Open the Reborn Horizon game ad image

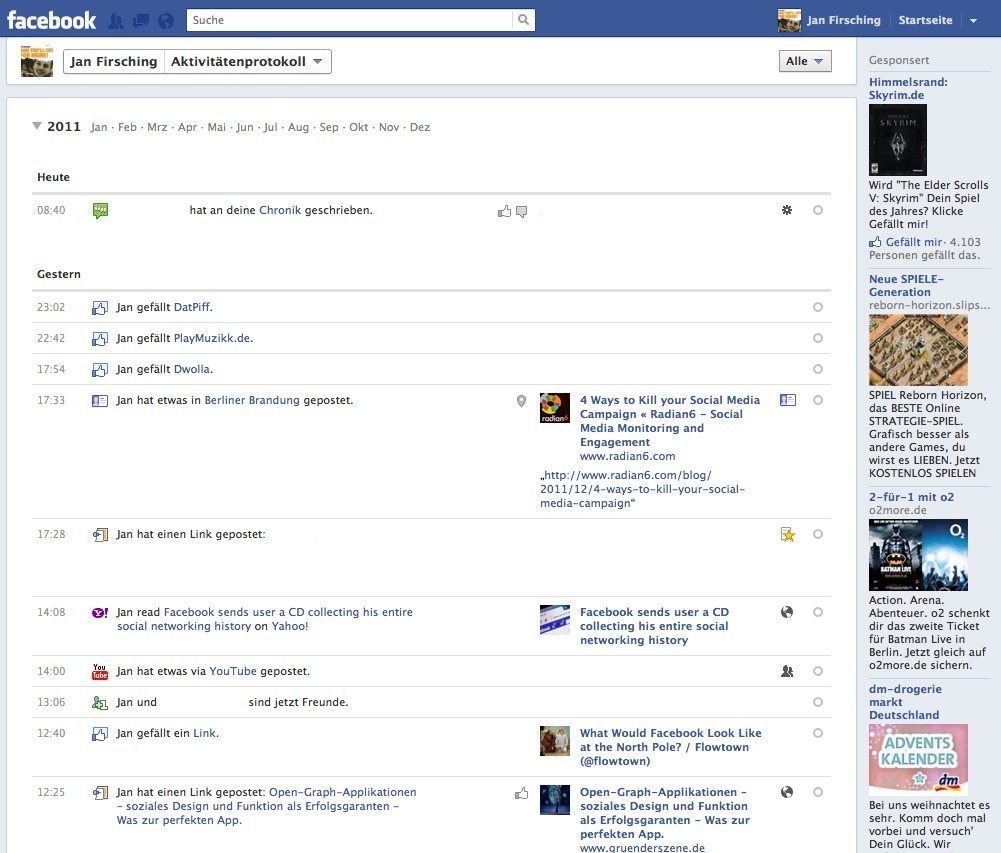pyautogui.click(x=918, y=350)
